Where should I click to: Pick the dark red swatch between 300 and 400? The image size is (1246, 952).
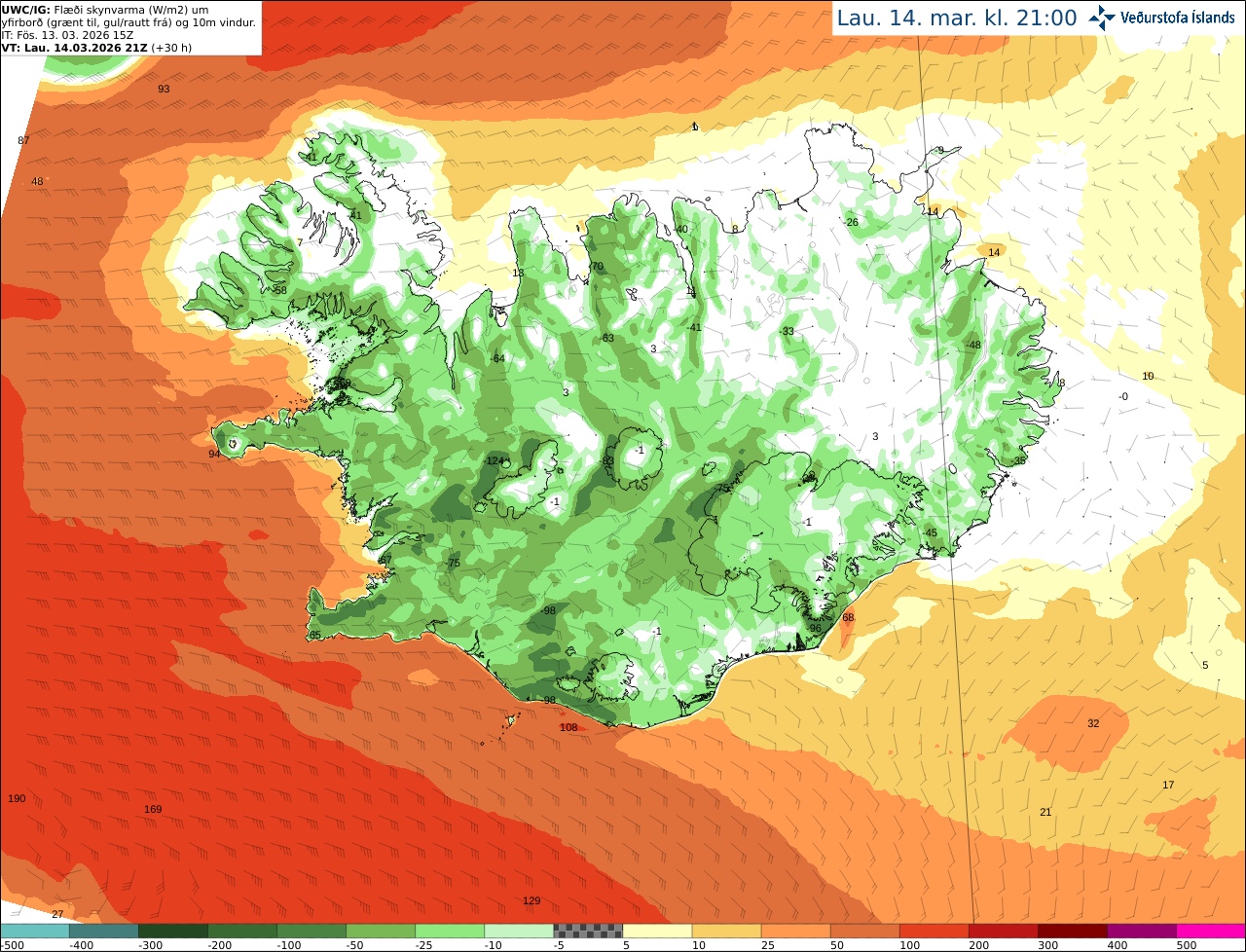[1072, 931]
